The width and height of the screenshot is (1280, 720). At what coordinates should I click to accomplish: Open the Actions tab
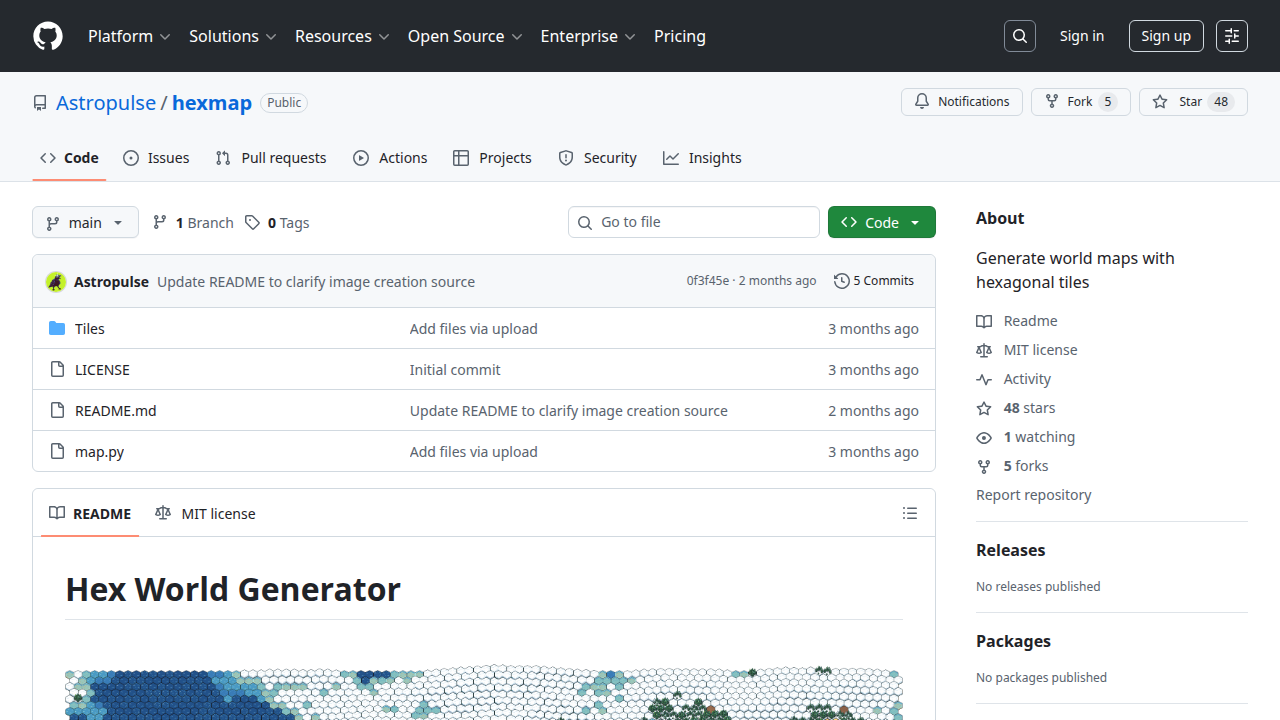click(x=390, y=158)
